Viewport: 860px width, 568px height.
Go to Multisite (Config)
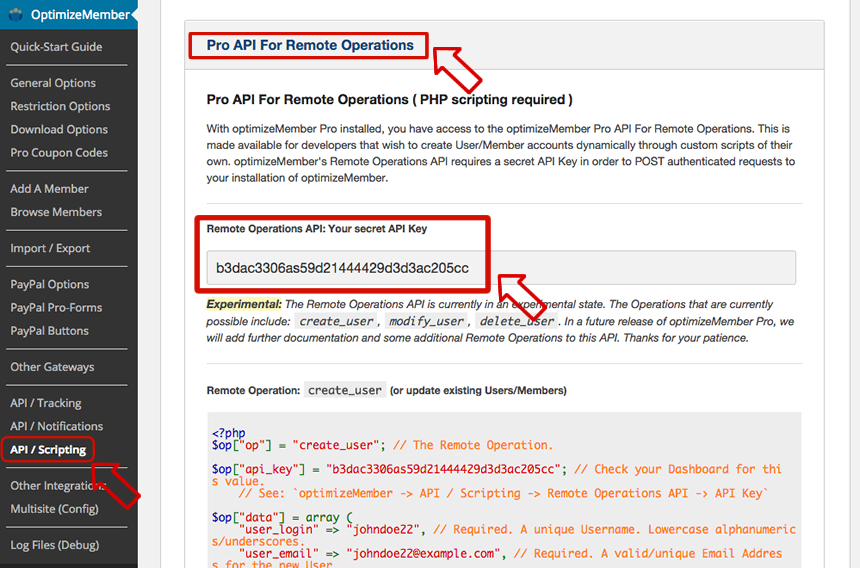tap(54, 509)
